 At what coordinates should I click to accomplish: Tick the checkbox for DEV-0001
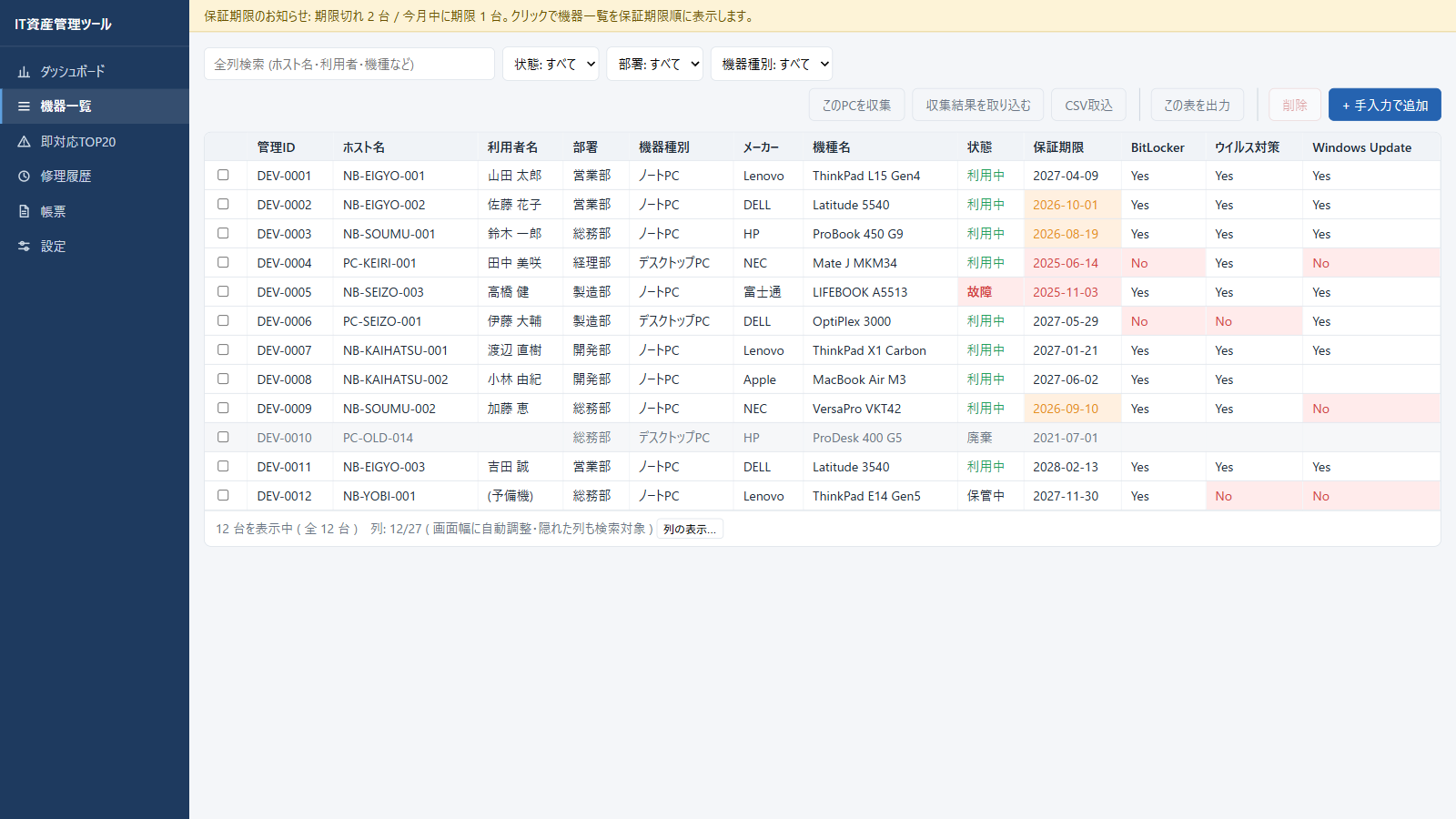tap(223, 175)
